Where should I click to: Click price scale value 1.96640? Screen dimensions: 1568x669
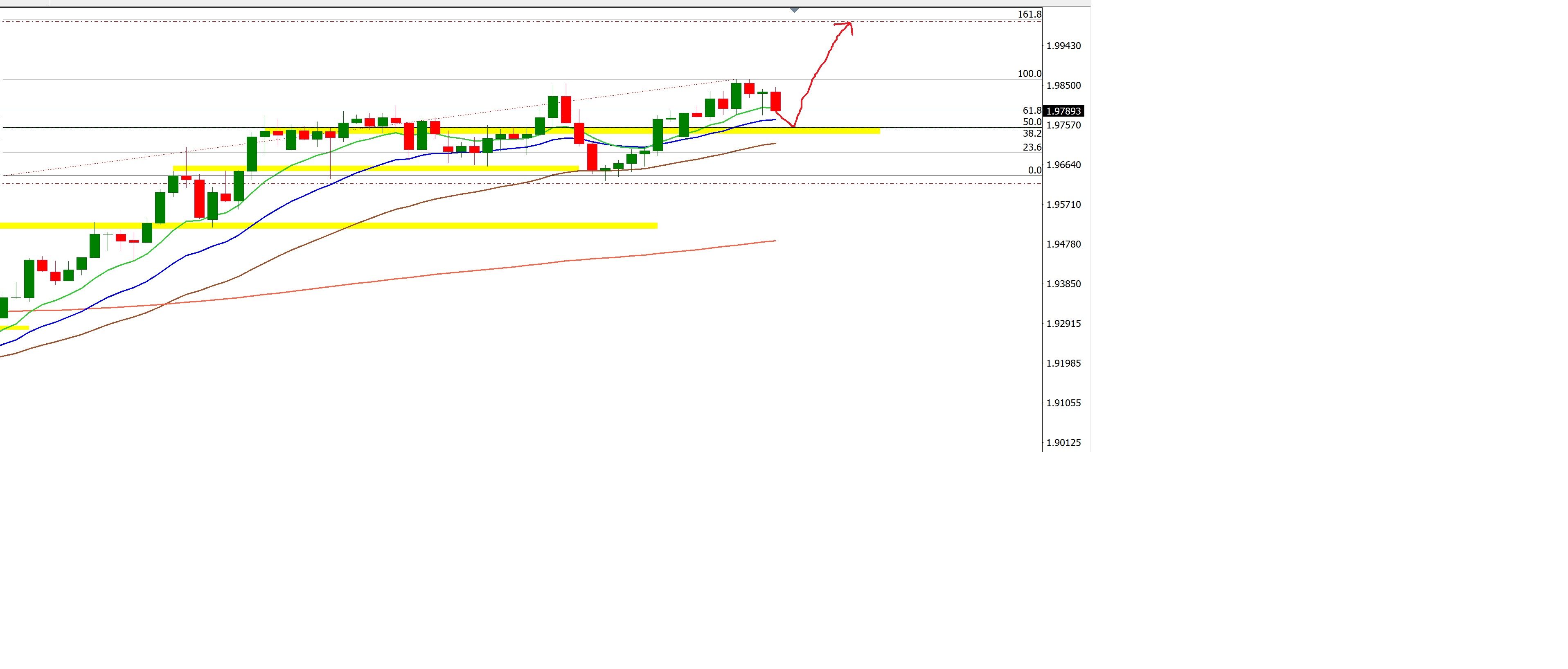[x=1063, y=165]
